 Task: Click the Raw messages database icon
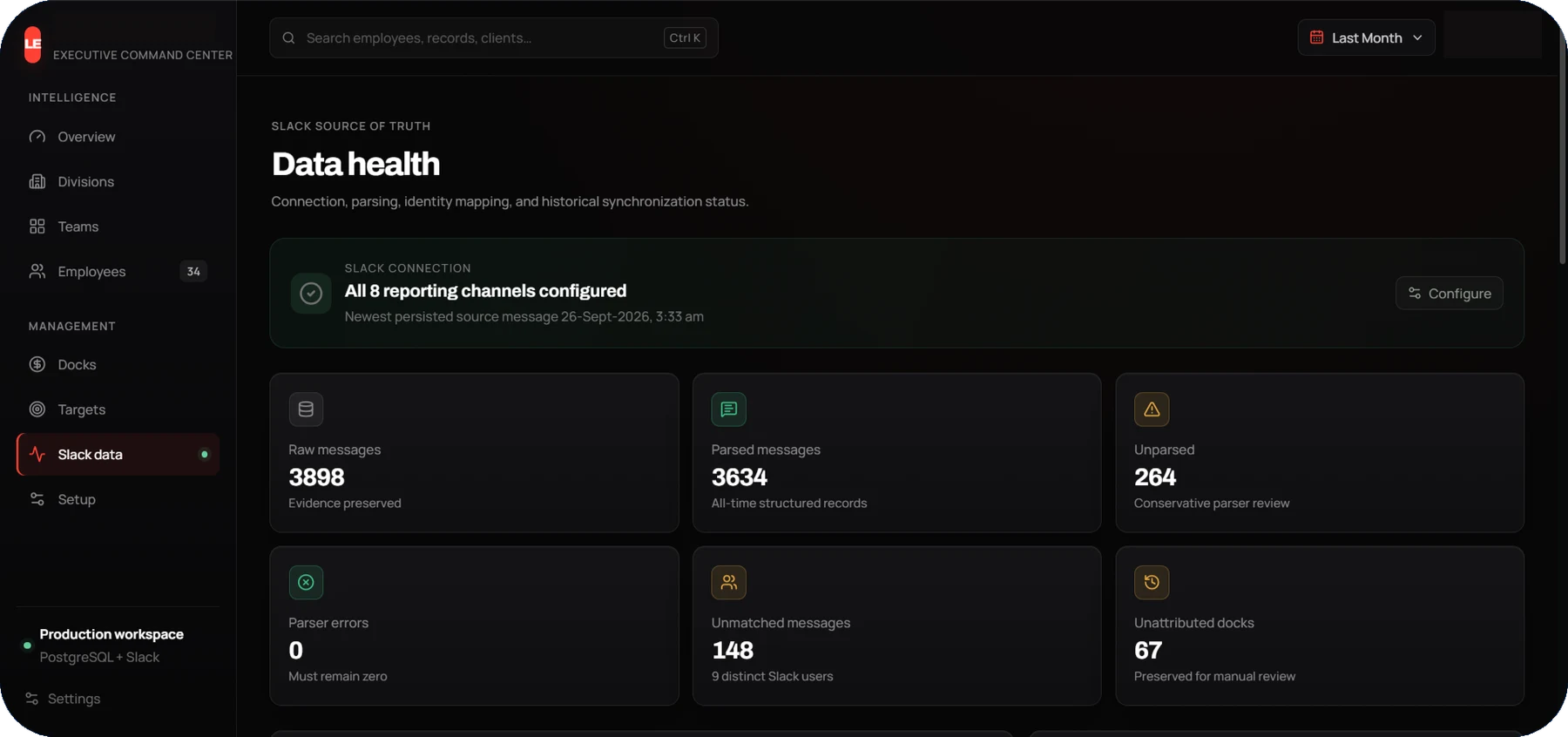306,409
